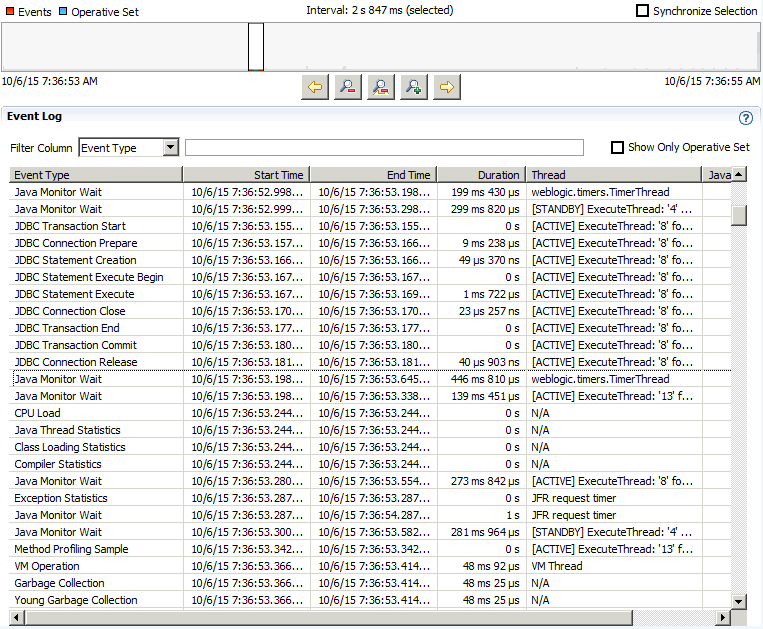Image resolution: width=763 pixels, height=629 pixels.
Task: Select the JDBC Connection Close row
Action: pos(370,311)
